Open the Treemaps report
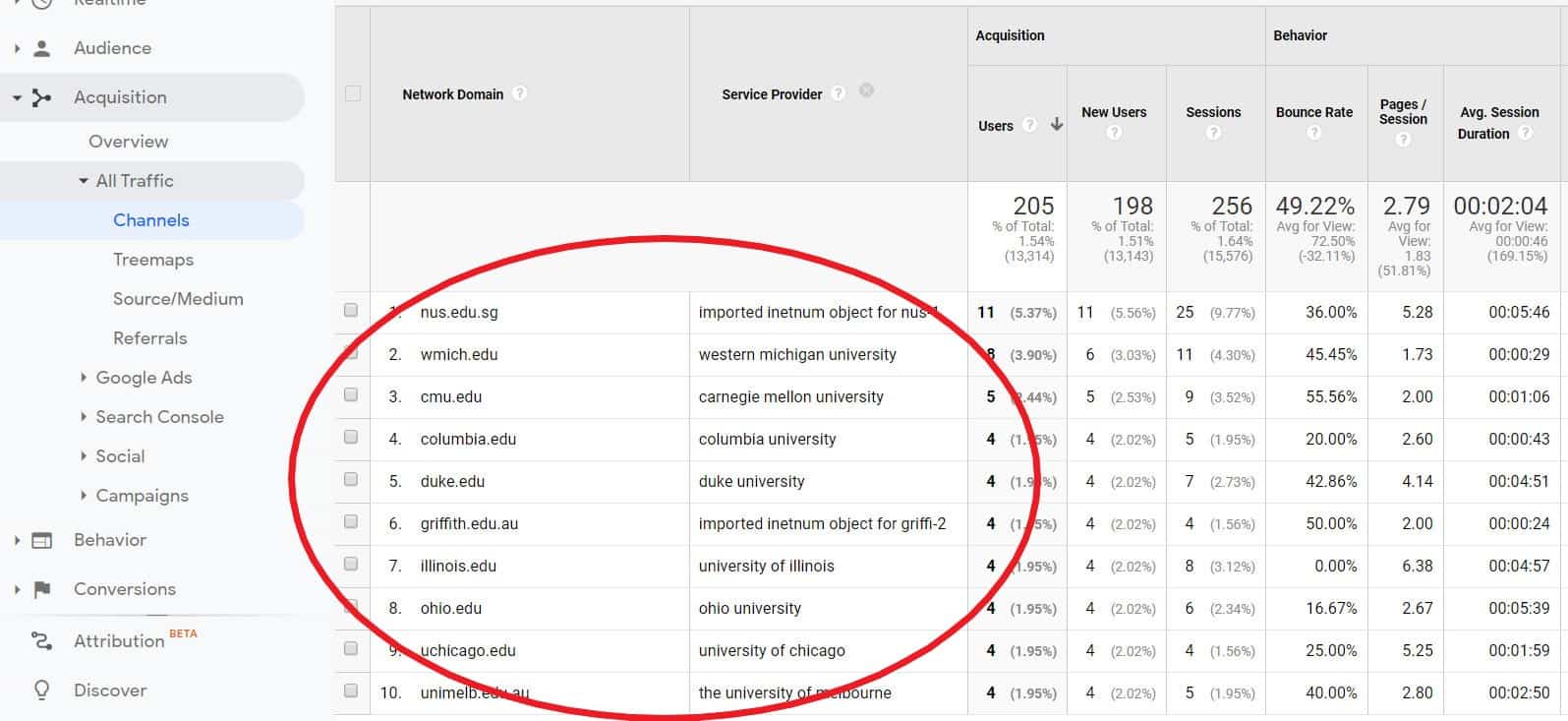This screenshot has height=721, width=1568. pos(153,260)
